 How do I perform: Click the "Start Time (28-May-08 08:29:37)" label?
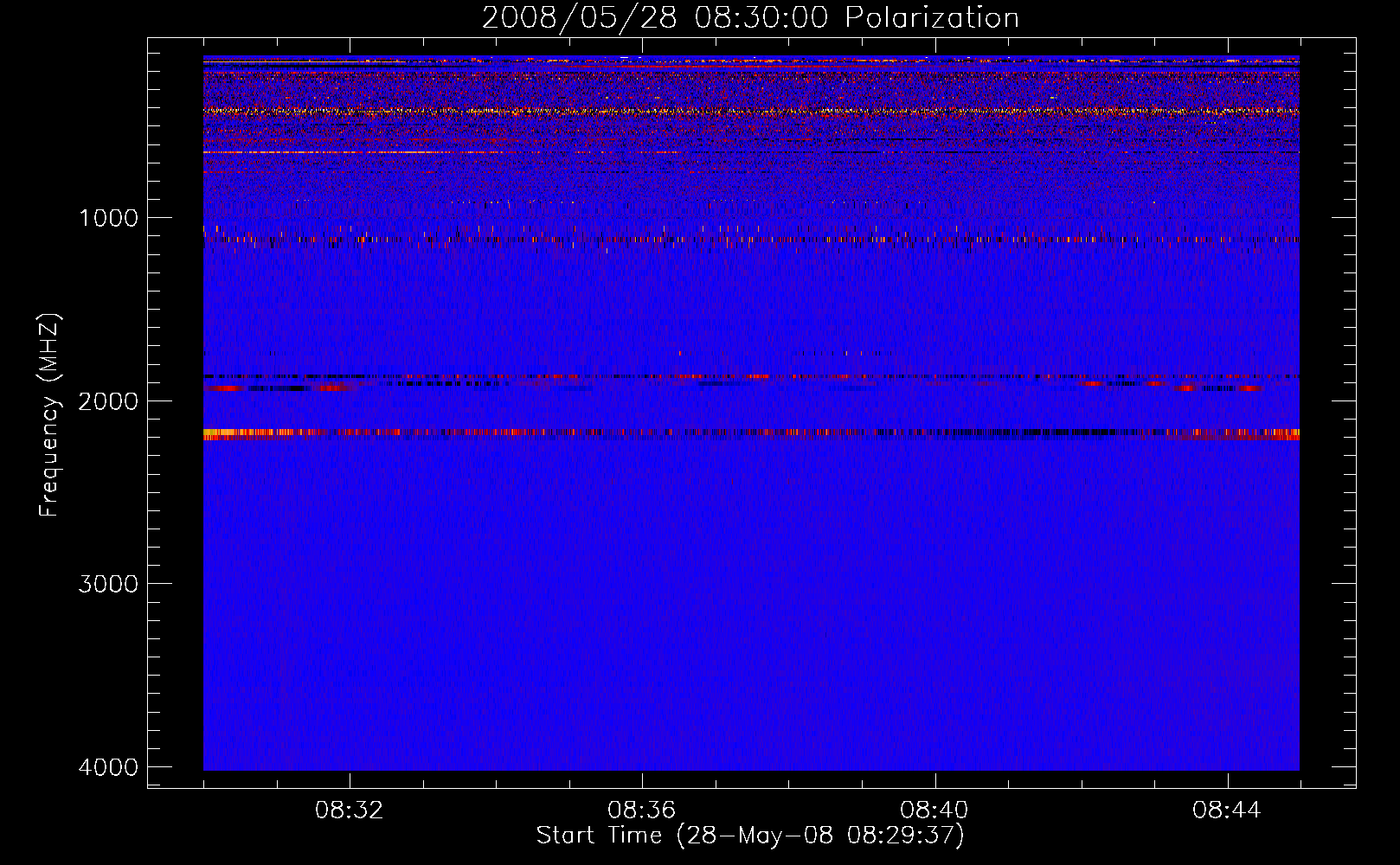tap(750, 836)
